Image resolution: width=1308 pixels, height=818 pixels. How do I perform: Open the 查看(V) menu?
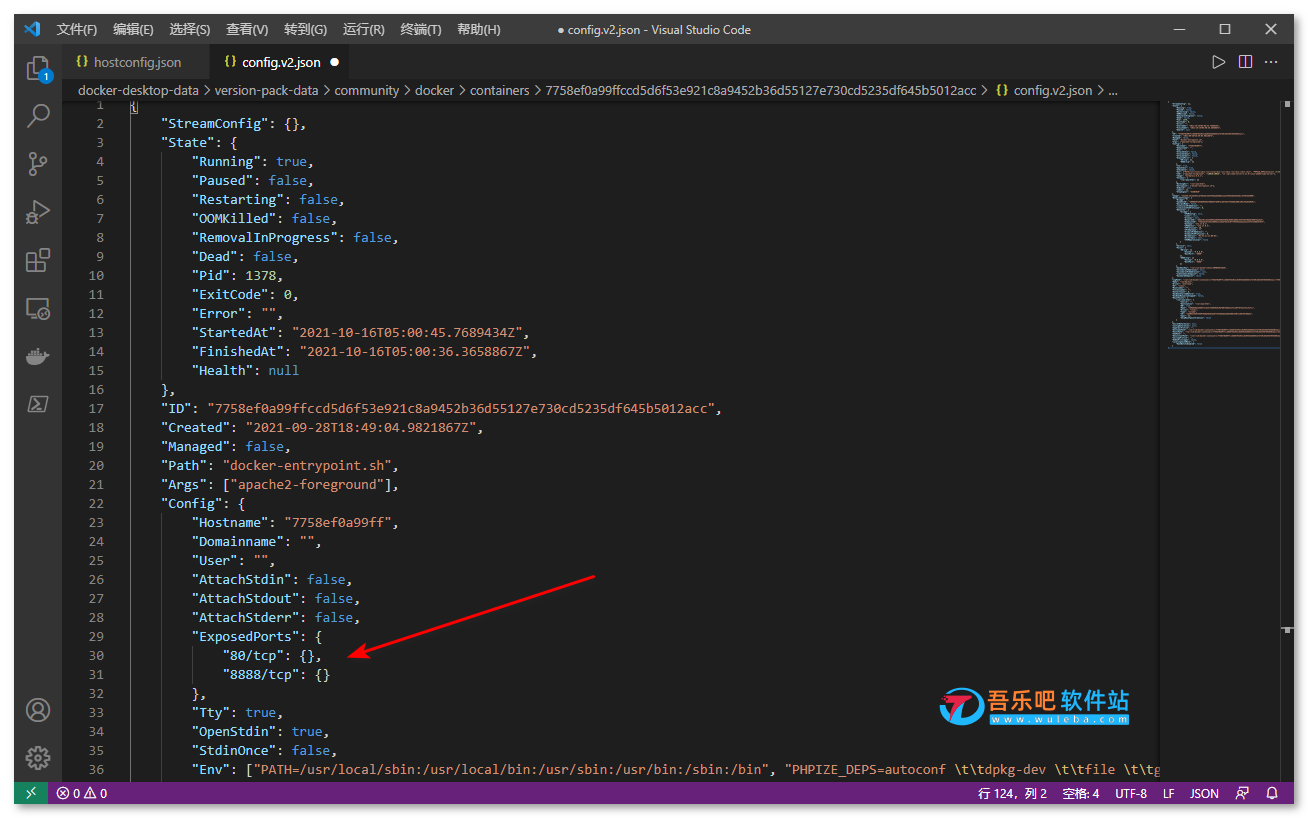247,29
